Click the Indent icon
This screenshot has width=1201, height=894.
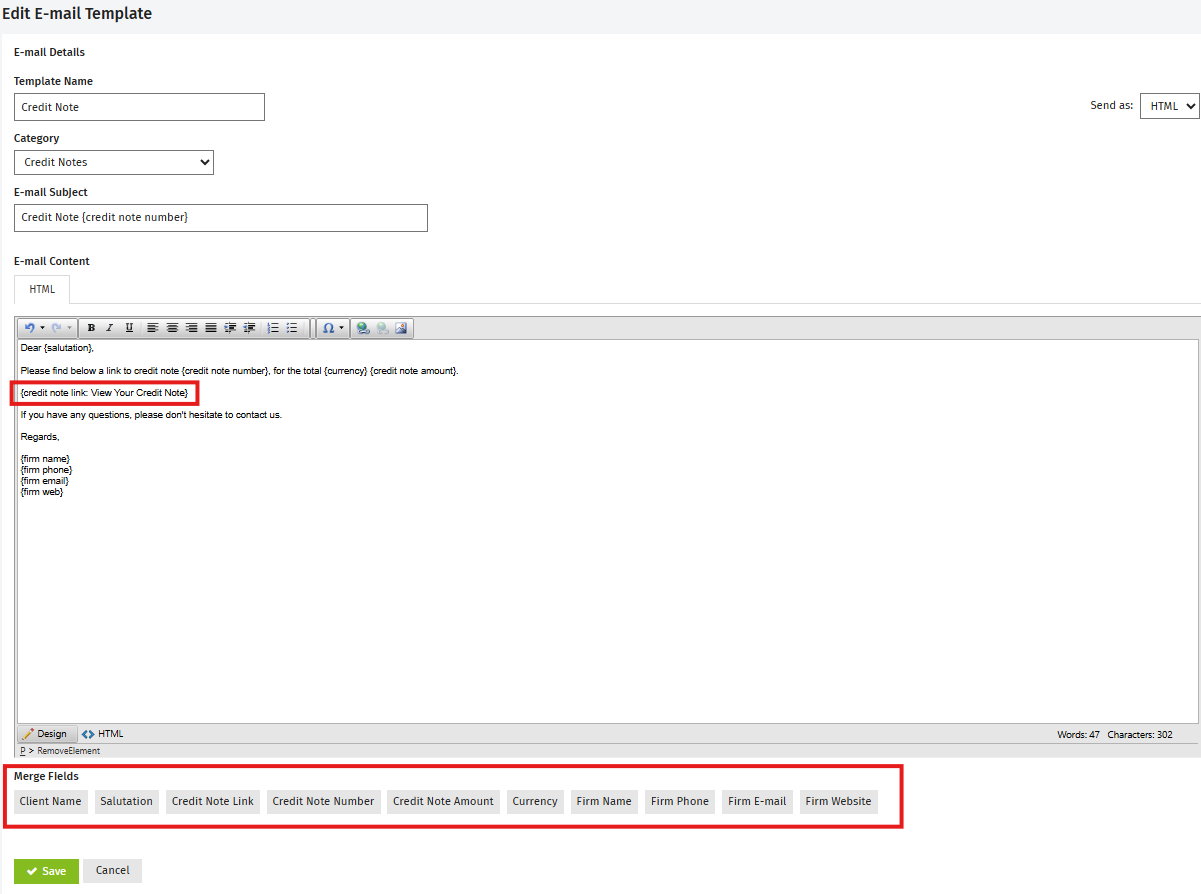point(230,328)
